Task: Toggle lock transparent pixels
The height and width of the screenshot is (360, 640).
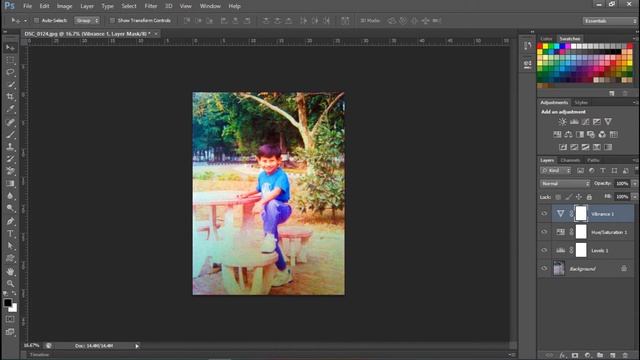Action: [558, 197]
